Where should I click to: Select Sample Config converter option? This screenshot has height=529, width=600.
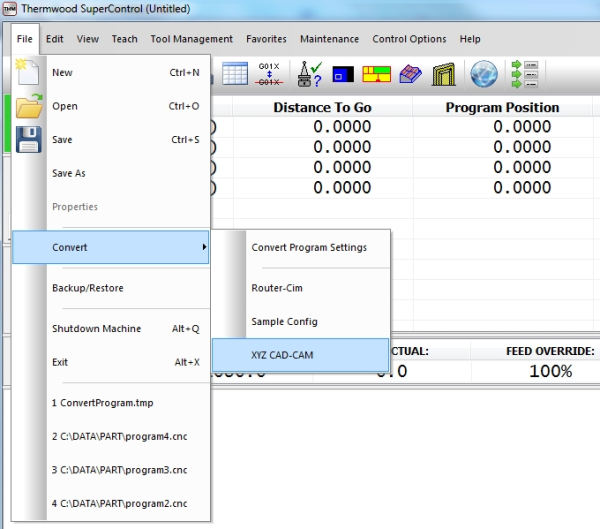click(301, 322)
